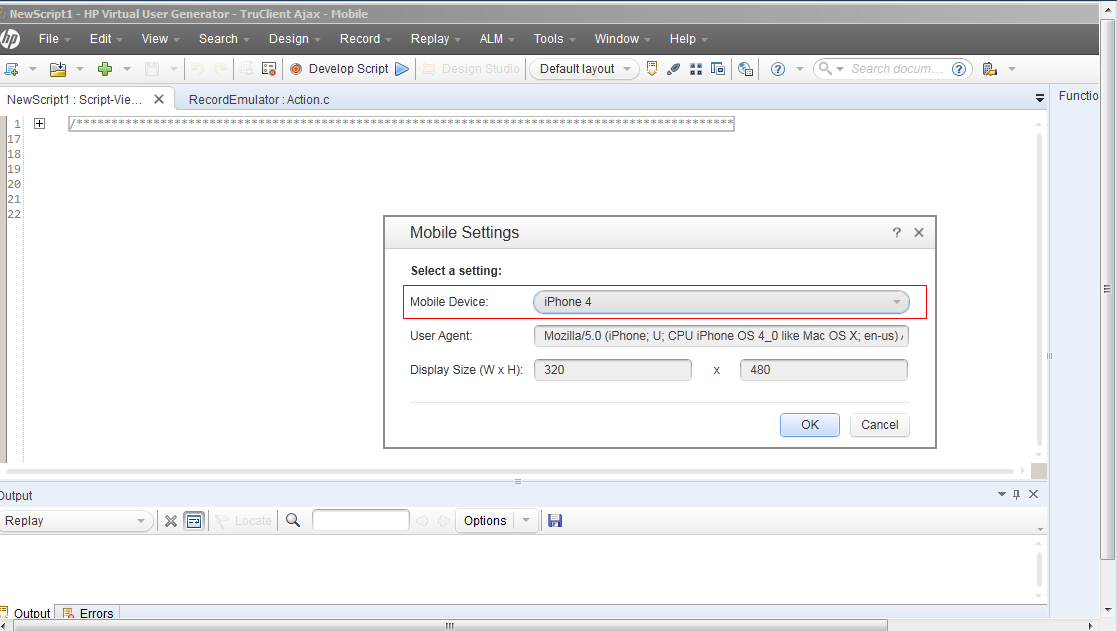The height and width of the screenshot is (631, 1117).
Task: Click the display height field showing 480
Action: [x=824, y=370]
